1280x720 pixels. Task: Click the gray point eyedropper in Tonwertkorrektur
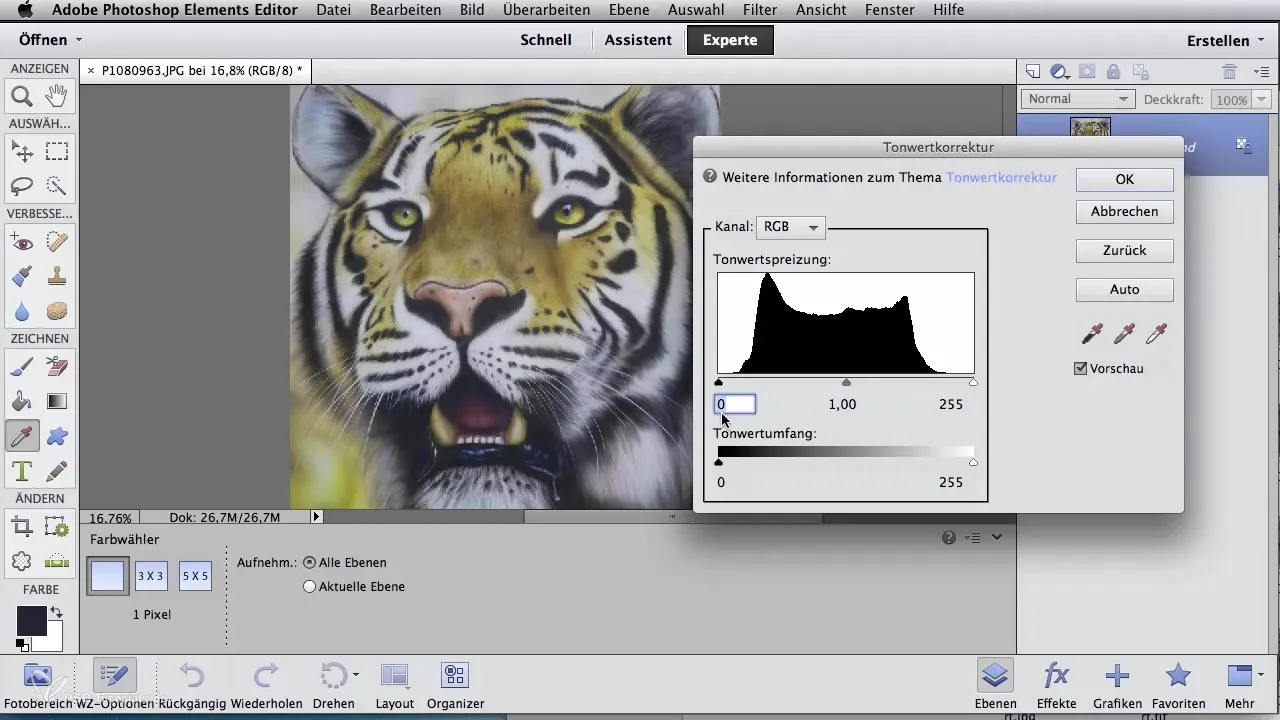[1126, 333]
